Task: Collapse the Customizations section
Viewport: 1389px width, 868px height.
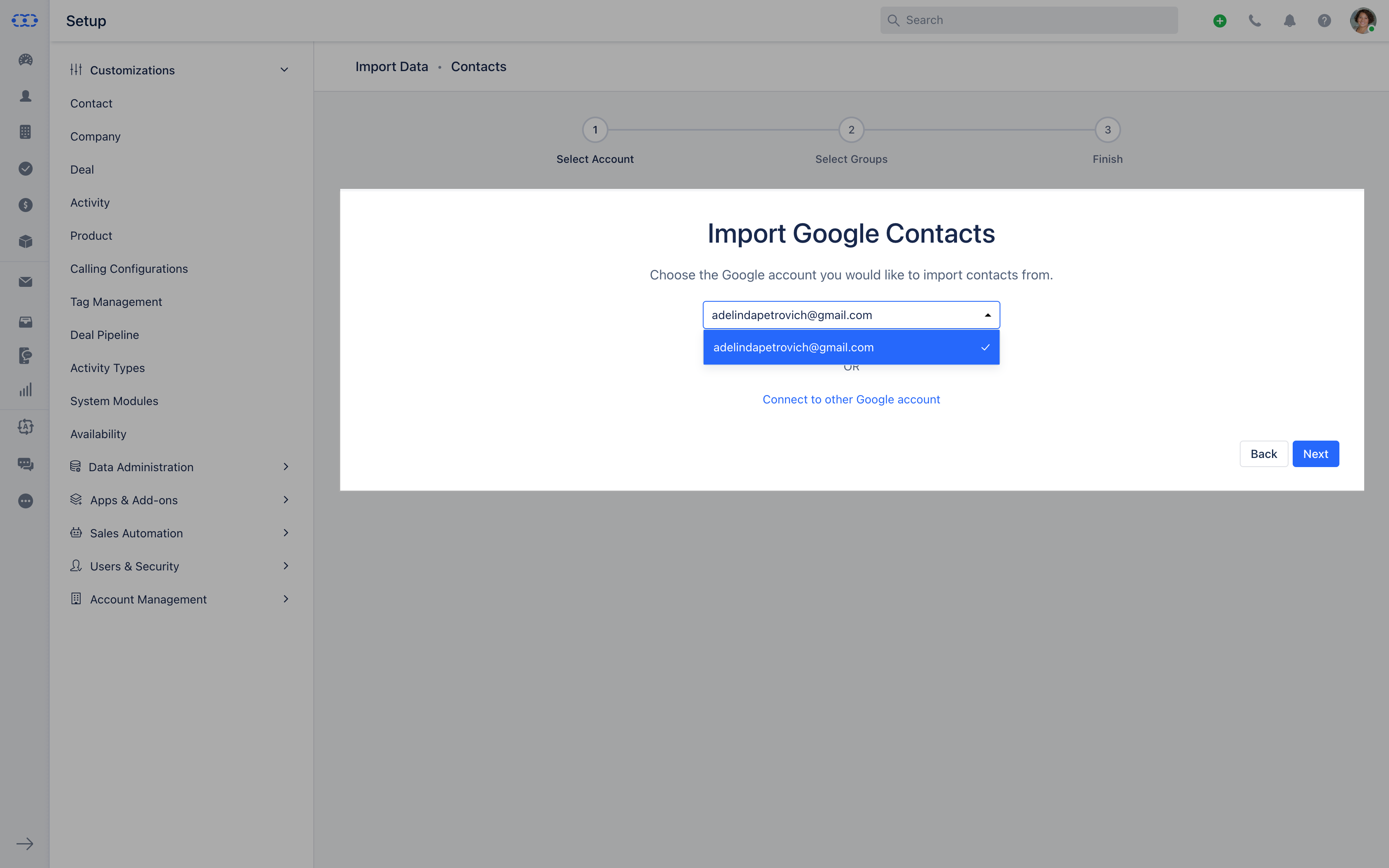Action: pyautogui.click(x=284, y=70)
